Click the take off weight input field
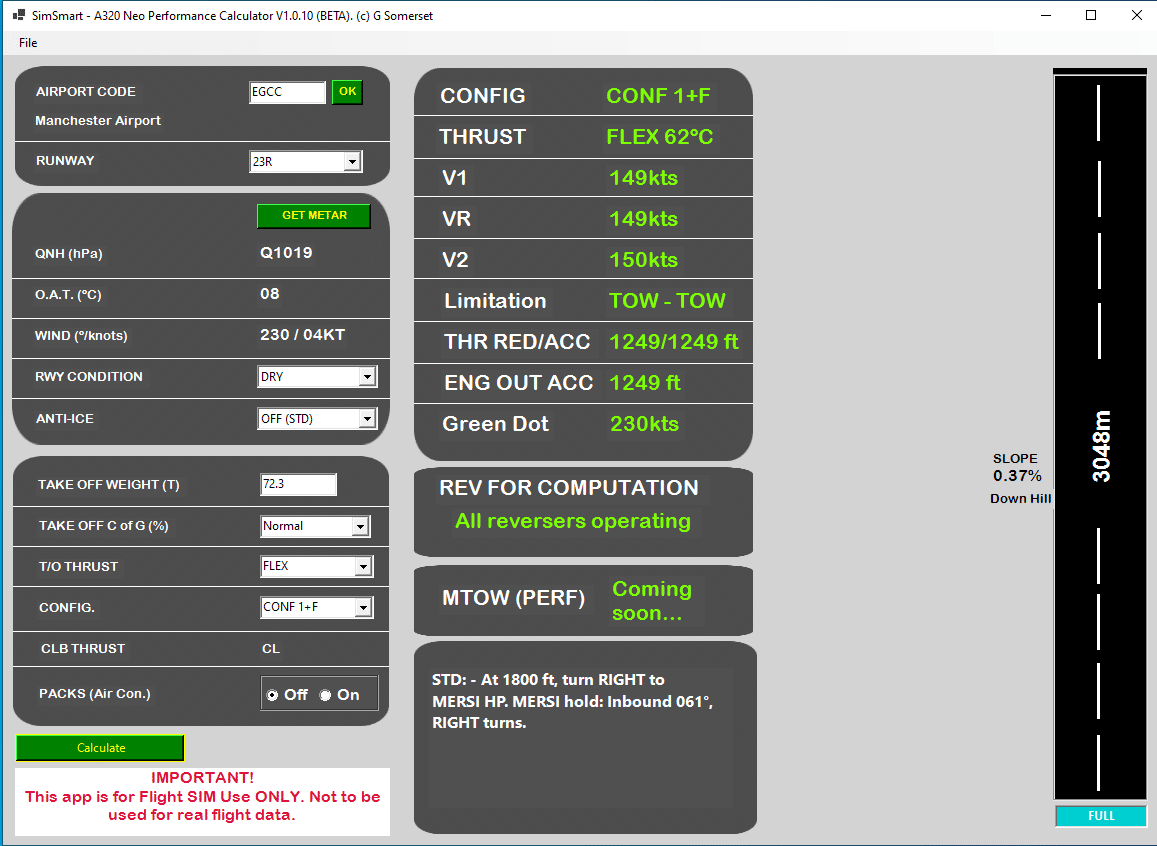 pyautogui.click(x=298, y=485)
